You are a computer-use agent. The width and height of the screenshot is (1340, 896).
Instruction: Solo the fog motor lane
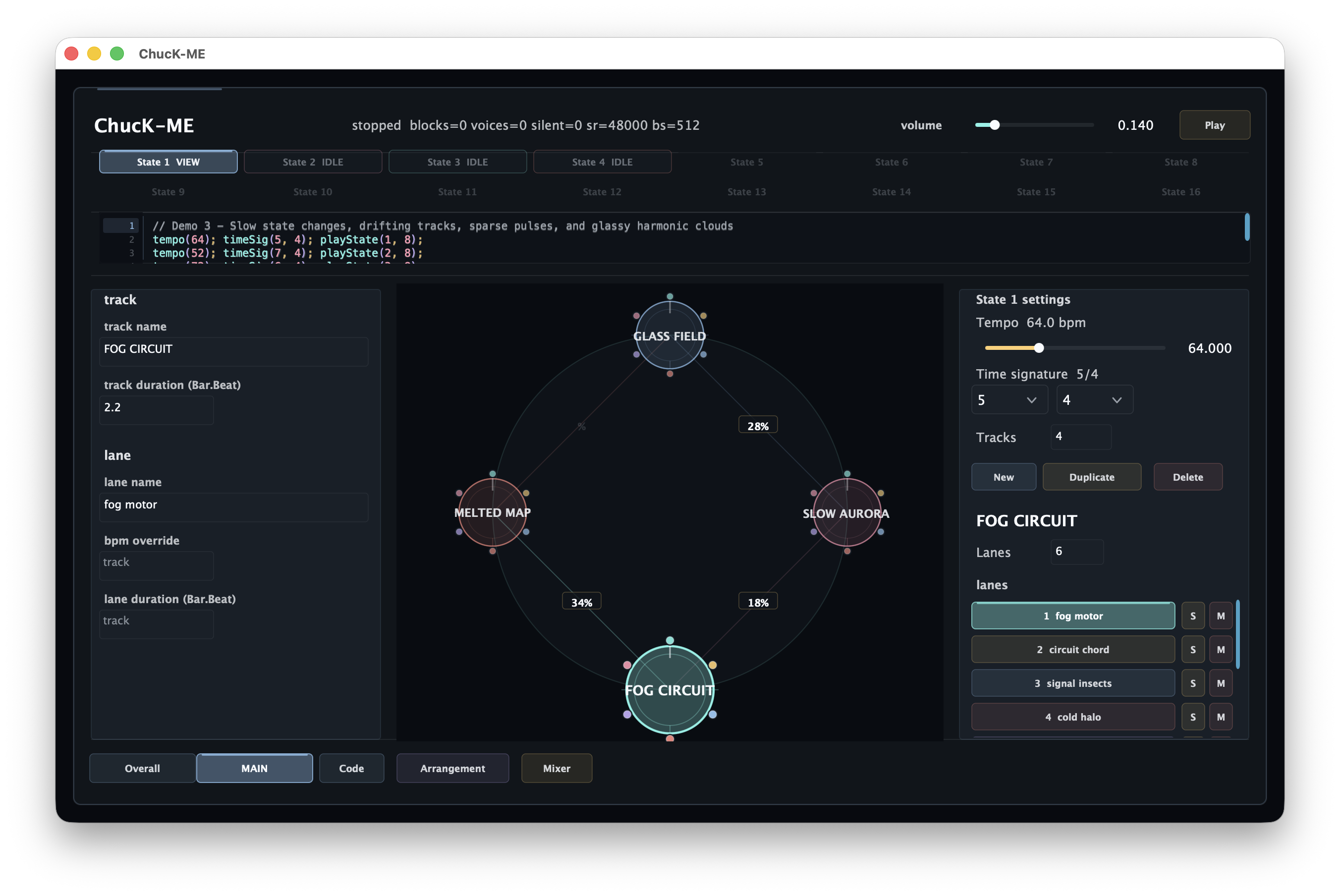[1193, 616]
